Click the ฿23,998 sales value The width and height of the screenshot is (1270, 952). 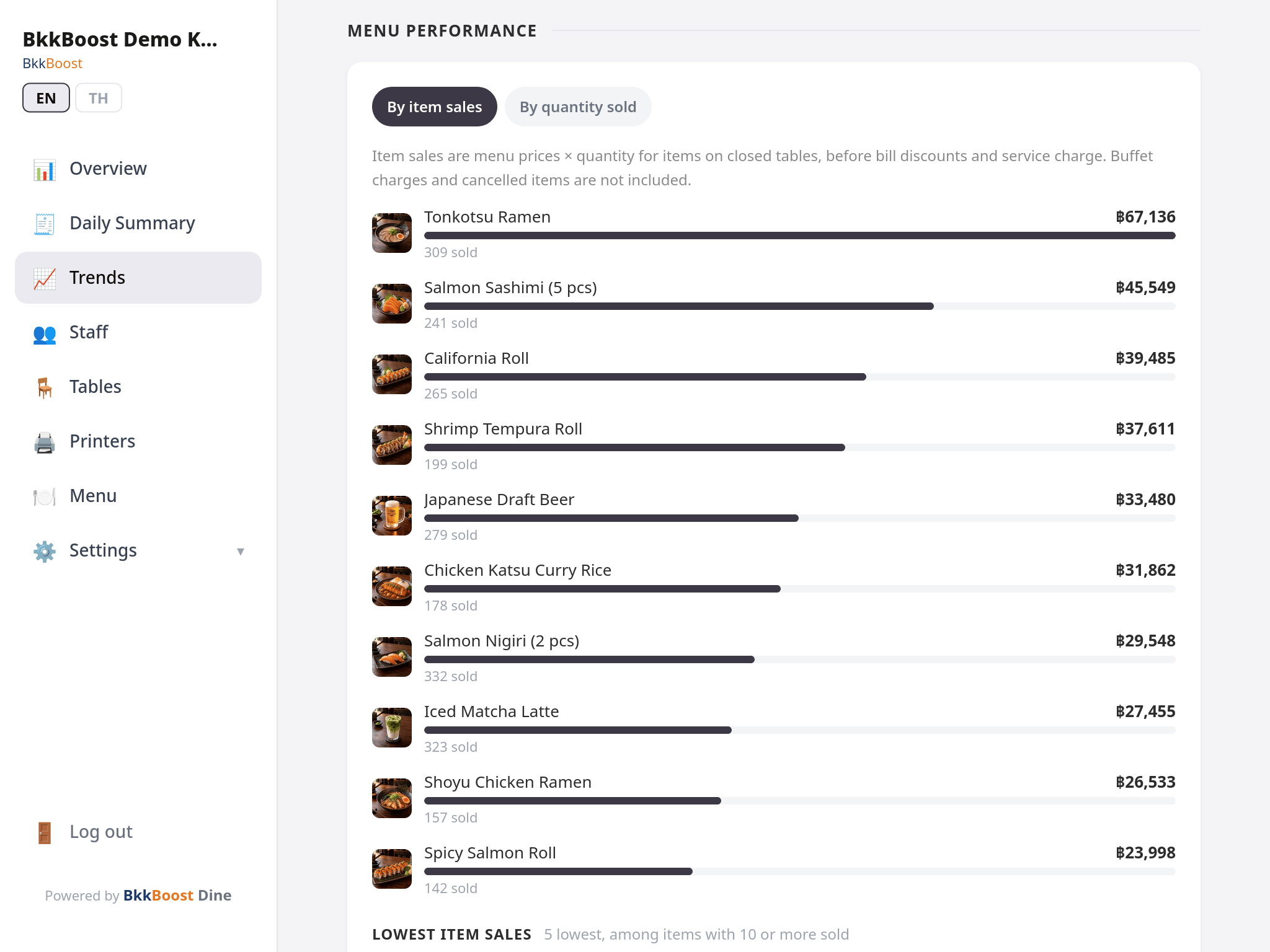coord(1145,853)
